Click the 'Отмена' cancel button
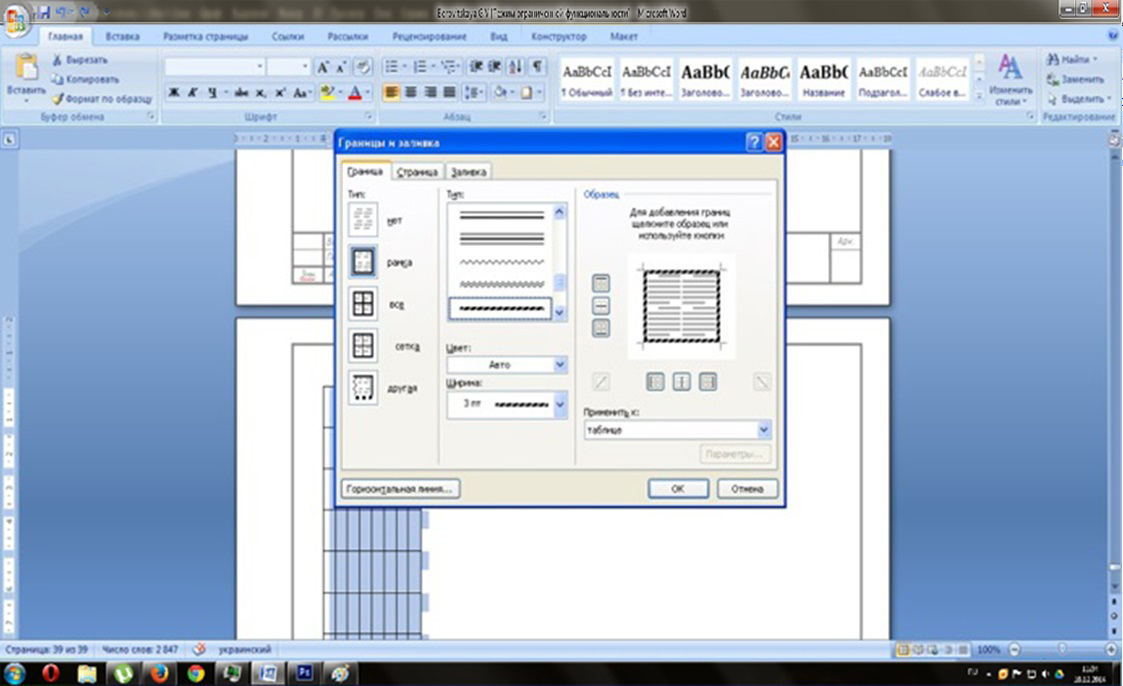This screenshot has height=686, width=1123. tap(747, 488)
